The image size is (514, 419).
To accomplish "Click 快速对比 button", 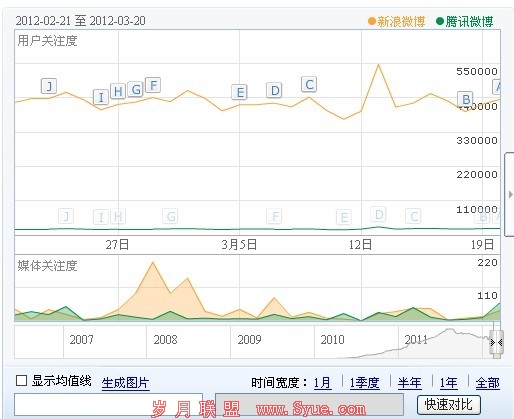I will (x=449, y=405).
